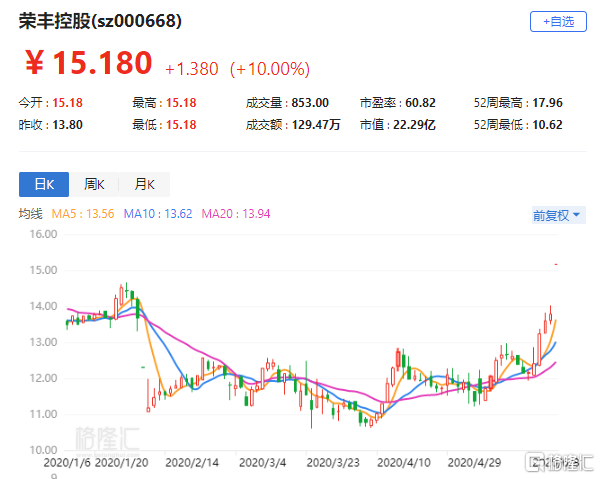Click the 14.00 y-axis price label

pos(43,306)
